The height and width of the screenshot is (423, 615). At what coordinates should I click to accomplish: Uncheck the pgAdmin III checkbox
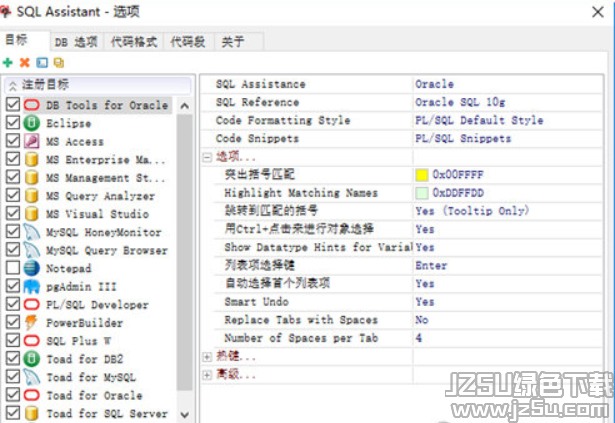click(x=13, y=286)
